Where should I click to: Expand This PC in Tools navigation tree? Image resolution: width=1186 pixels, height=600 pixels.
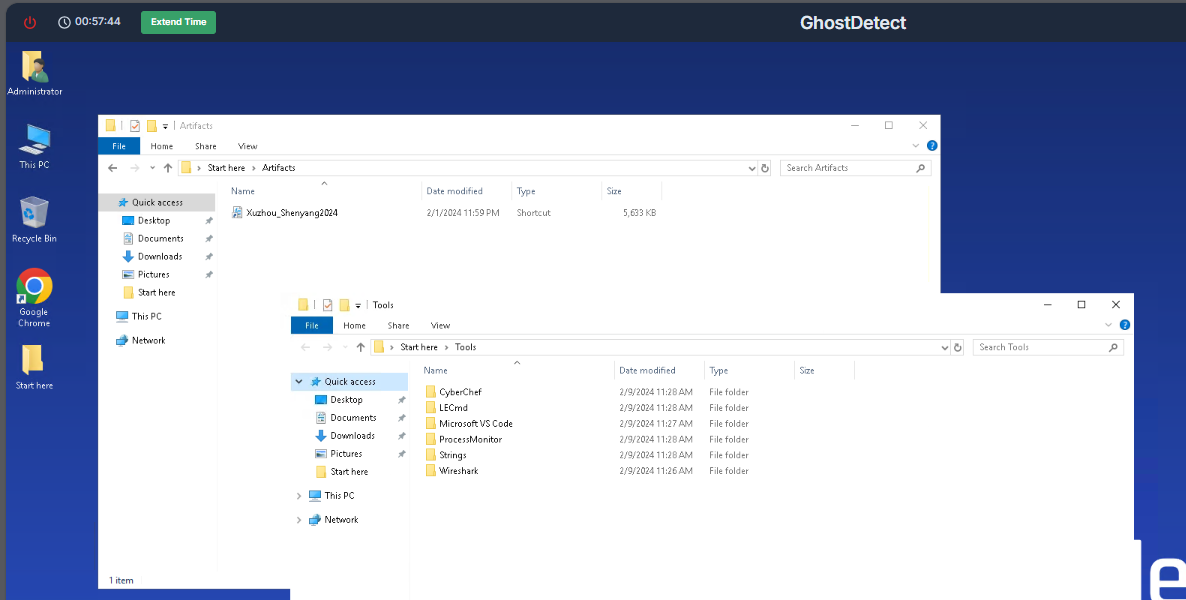pos(299,496)
